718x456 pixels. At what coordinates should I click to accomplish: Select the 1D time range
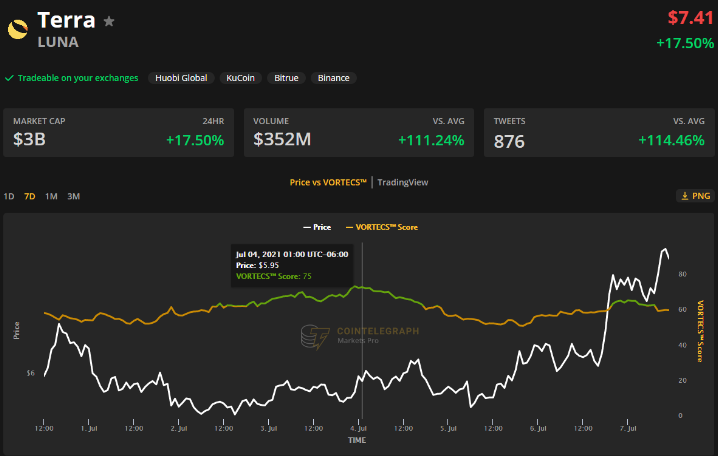coord(9,196)
